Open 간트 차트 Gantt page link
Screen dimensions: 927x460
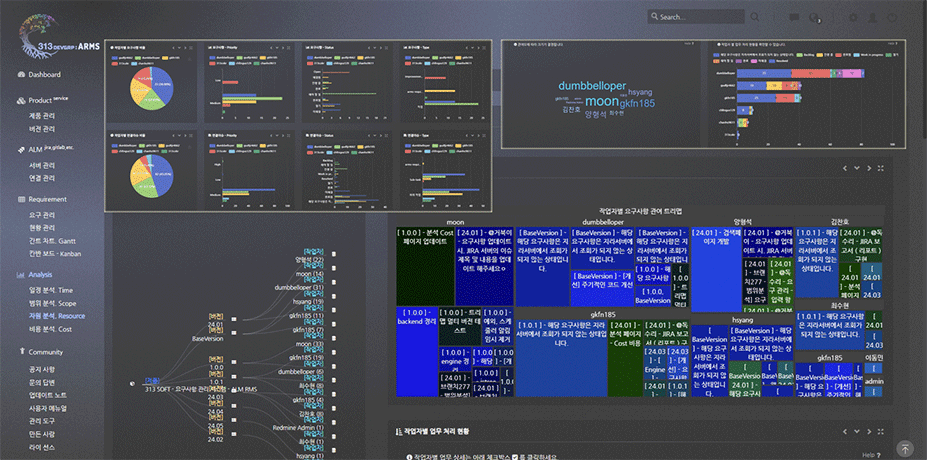pos(54,241)
